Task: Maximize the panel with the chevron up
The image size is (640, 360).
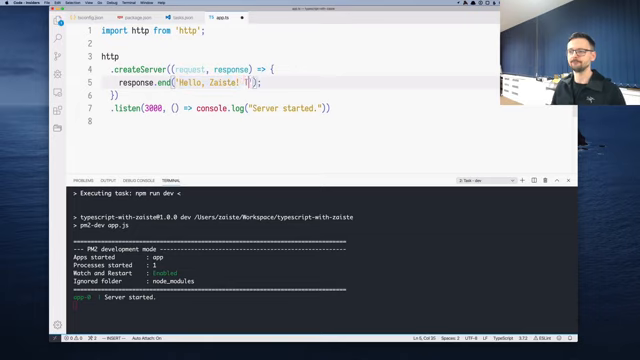Action: tap(557, 180)
